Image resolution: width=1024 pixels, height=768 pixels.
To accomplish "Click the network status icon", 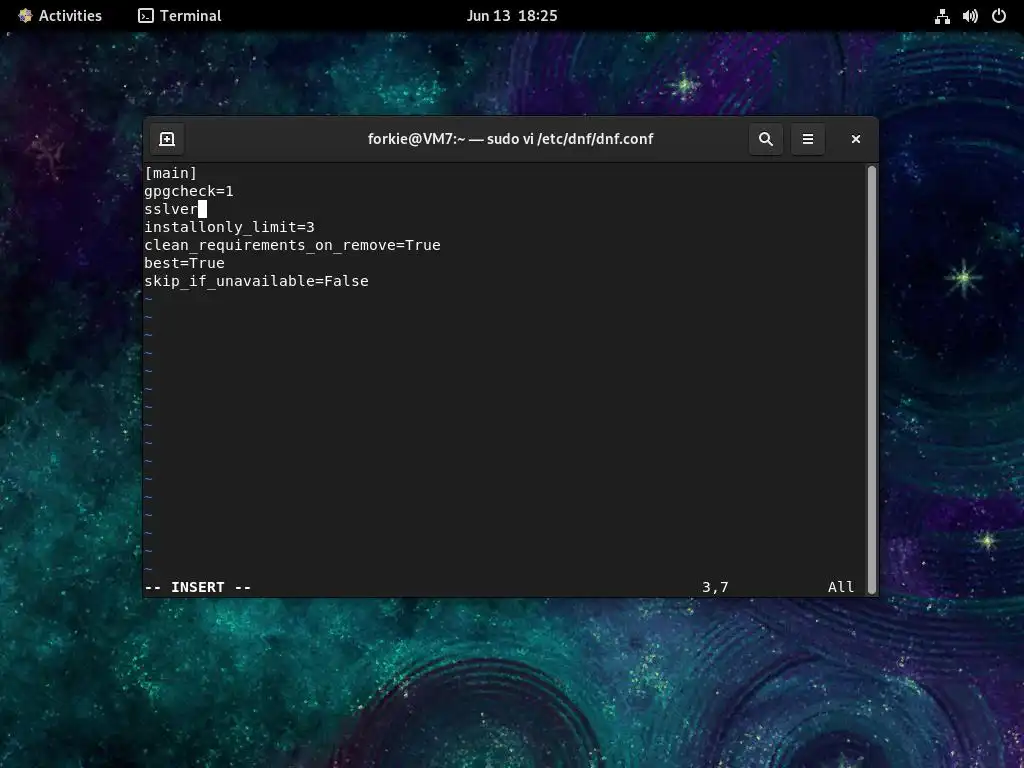I will (x=942, y=16).
